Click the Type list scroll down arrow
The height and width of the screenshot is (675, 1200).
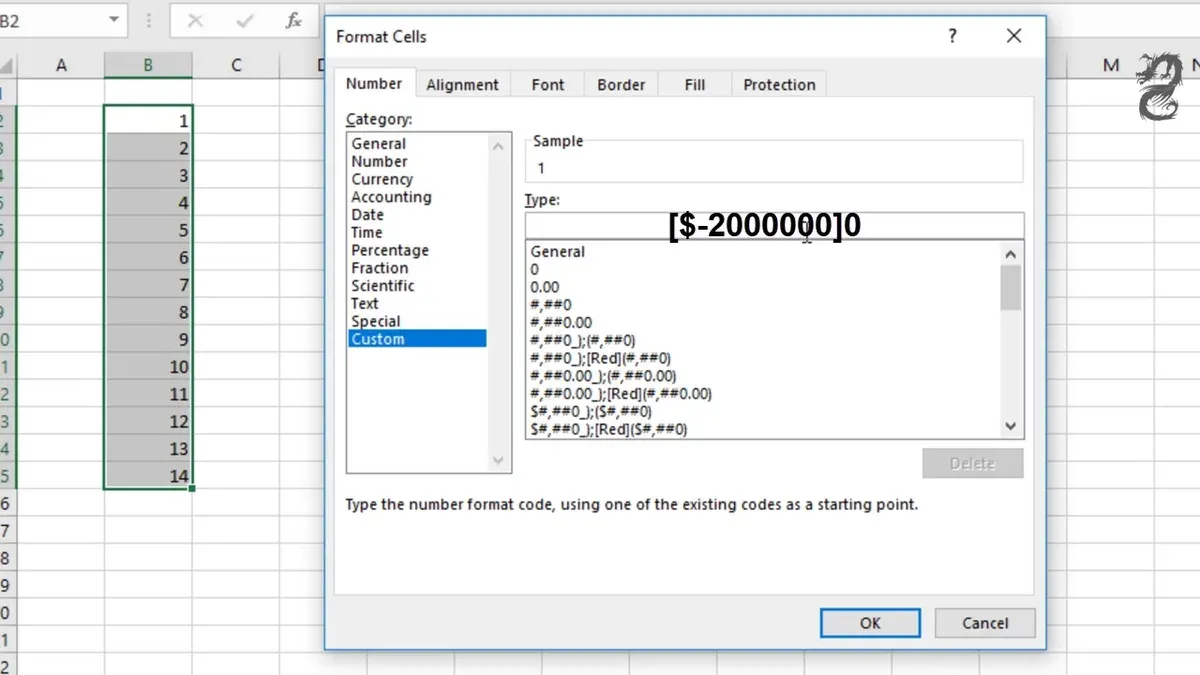pos(1011,427)
